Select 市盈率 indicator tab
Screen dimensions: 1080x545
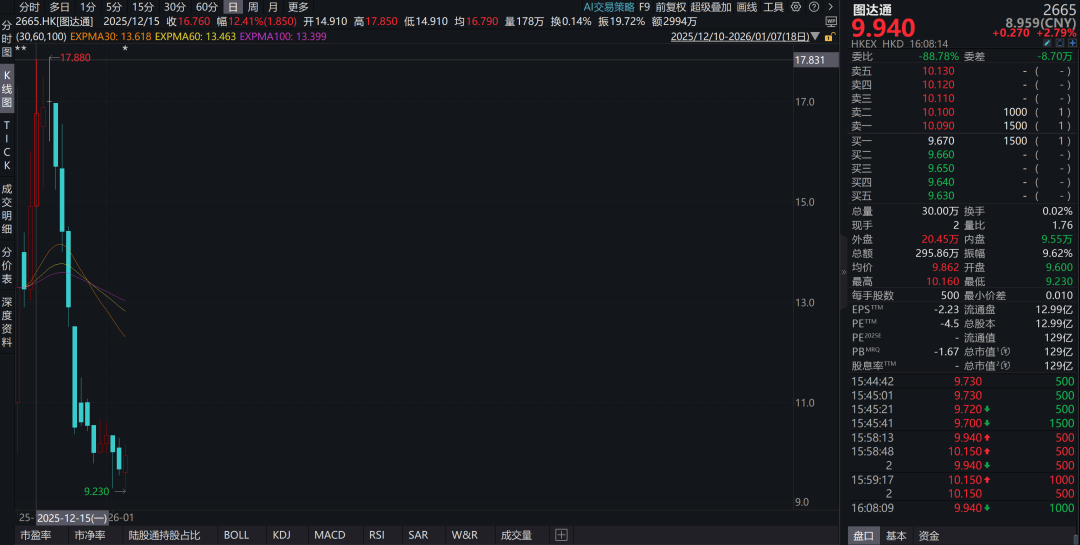tap(36, 535)
